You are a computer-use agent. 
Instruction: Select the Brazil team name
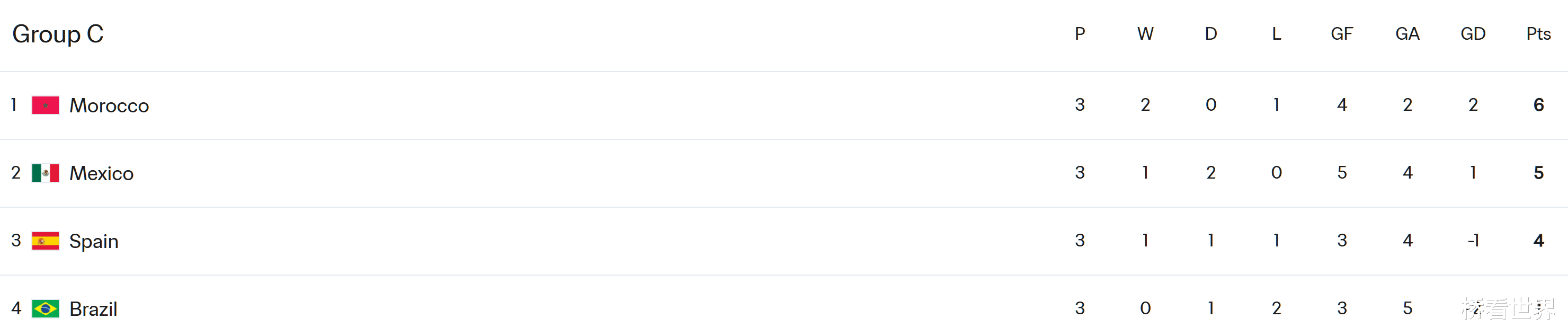[93, 308]
